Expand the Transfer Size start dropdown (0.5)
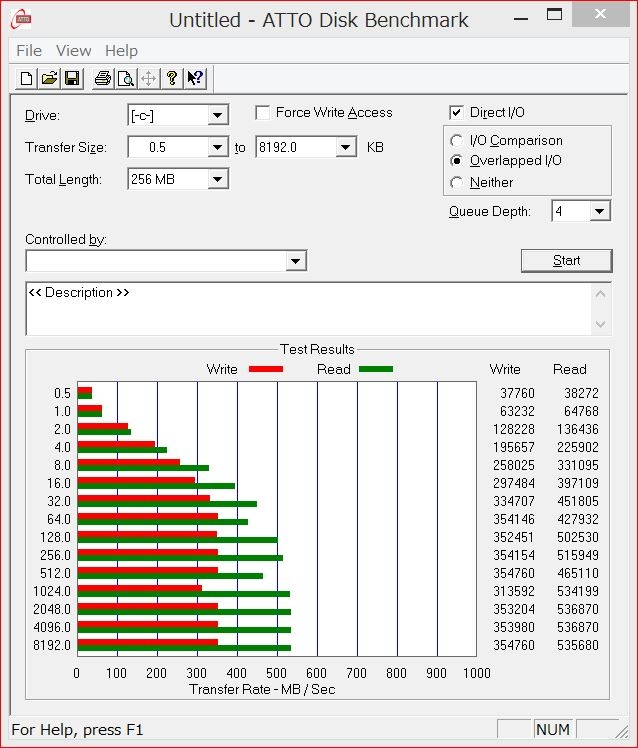 [x=218, y=147]
